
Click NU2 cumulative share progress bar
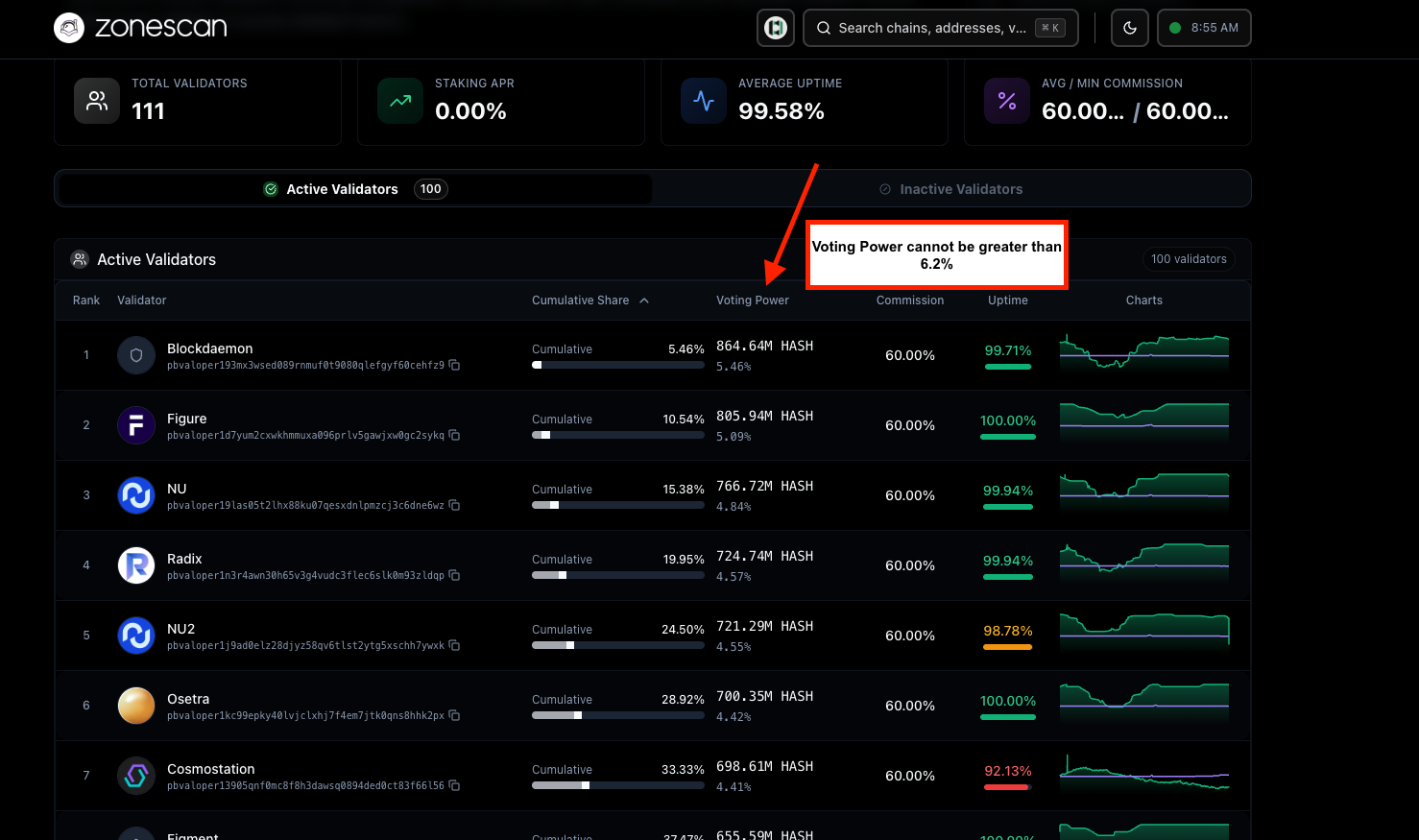pyautogui.click(x=618, y=645)
